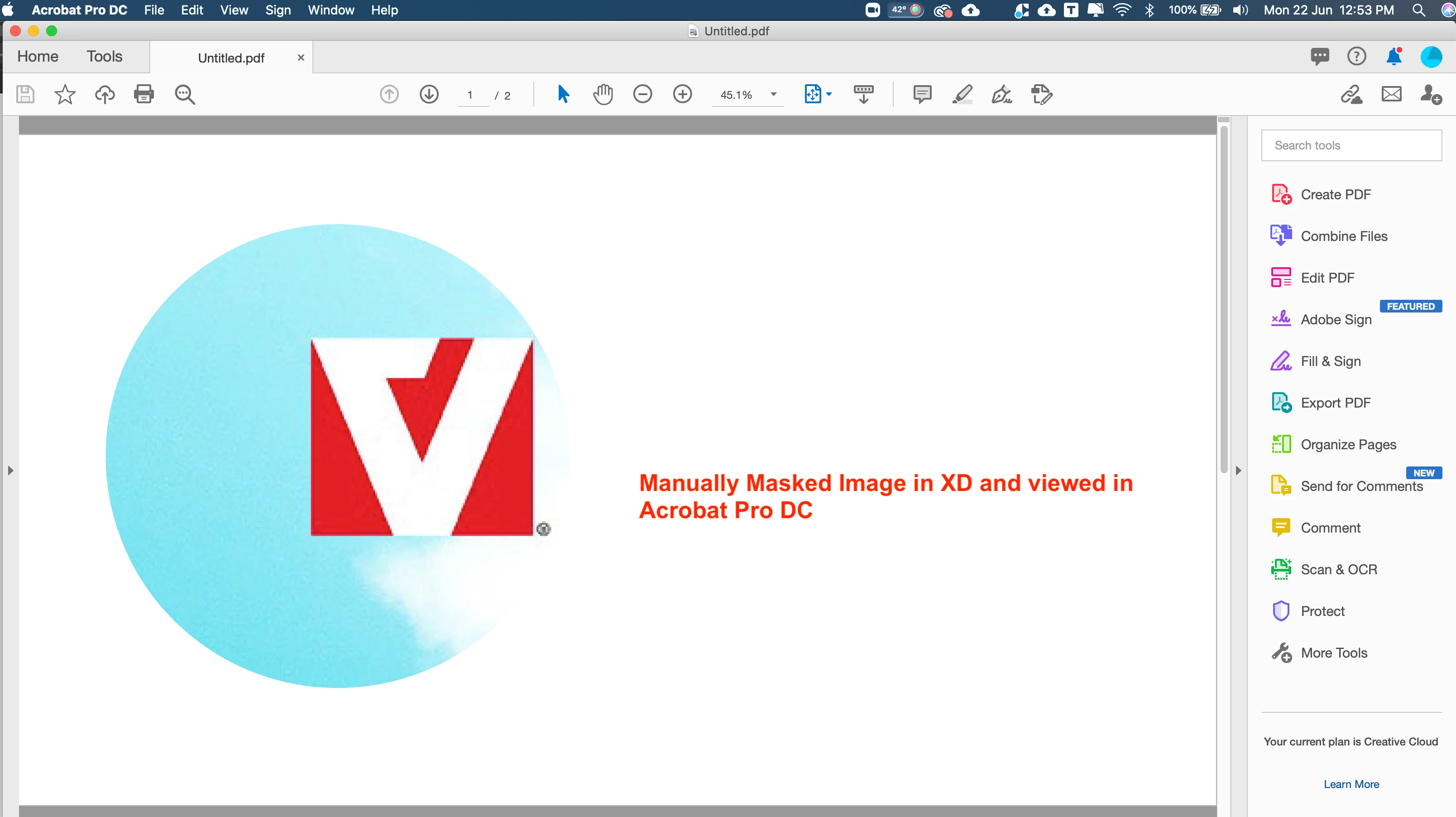
Task: Expand fit page options dropdown
Action: coord(829,94)
